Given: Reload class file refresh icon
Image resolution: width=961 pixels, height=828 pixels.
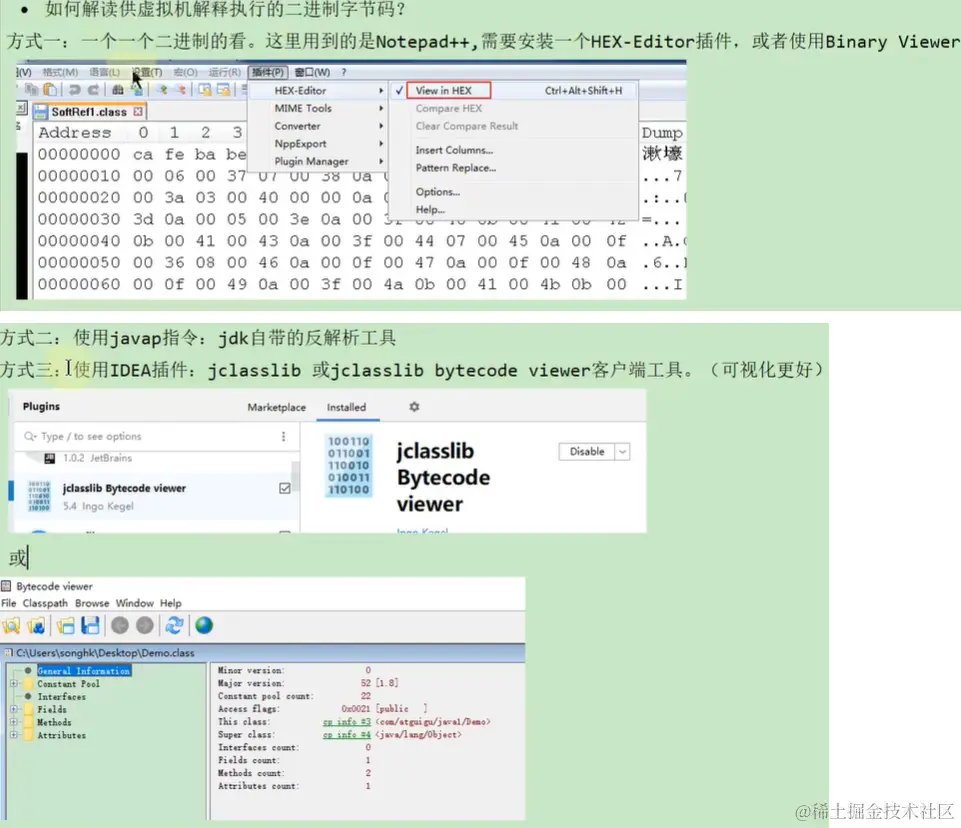Looking at the screenshot, I should [x=174, y=625].
